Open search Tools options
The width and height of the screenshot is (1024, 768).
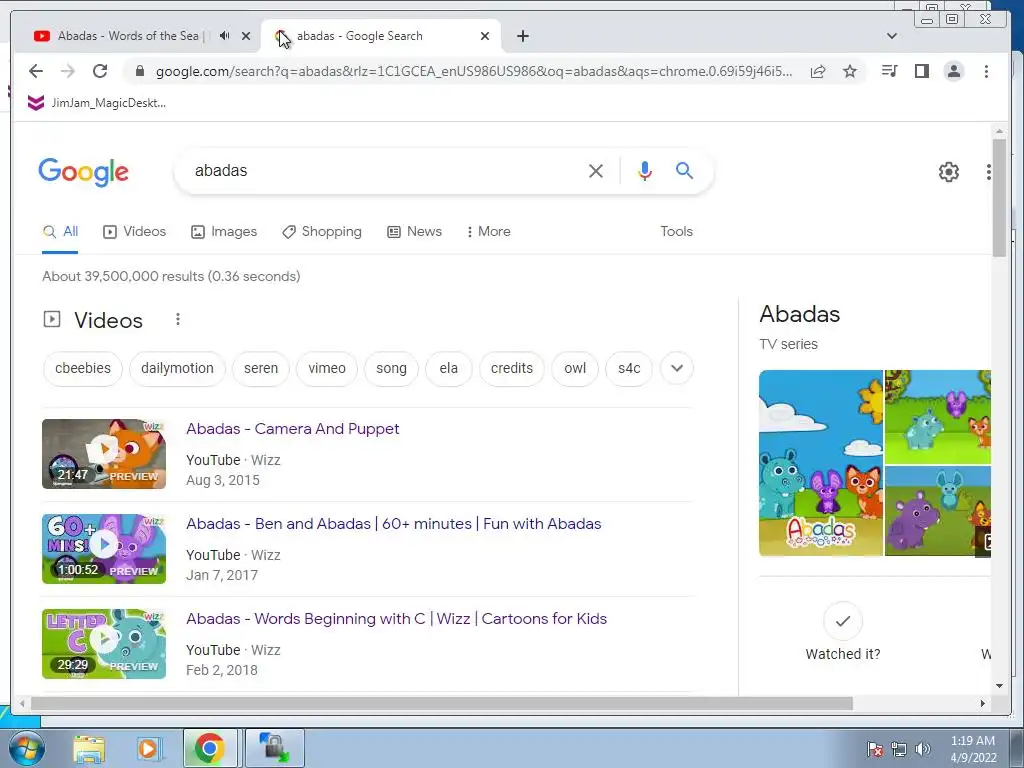coord(676,232)
